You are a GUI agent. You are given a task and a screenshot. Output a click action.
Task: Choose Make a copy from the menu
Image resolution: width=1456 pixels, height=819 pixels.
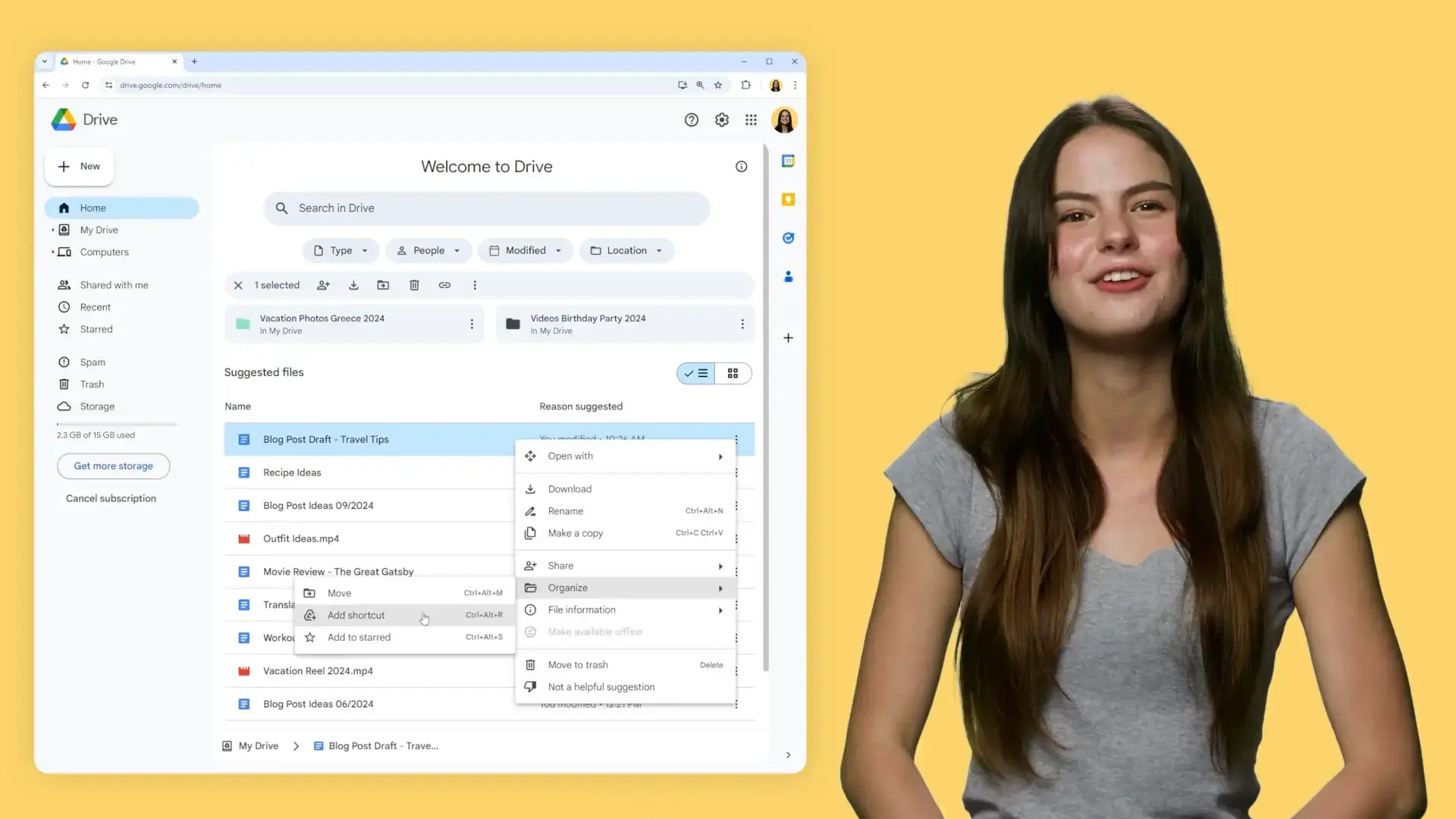pyautogui.click(x=575, y=533)
